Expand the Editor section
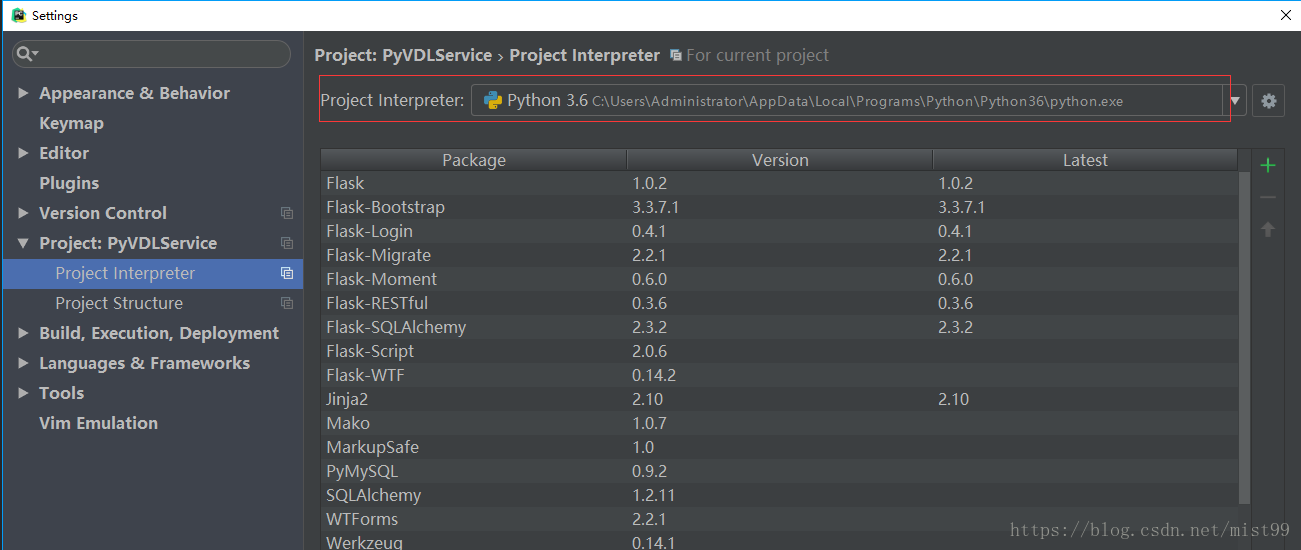 [x=23, y=153]
